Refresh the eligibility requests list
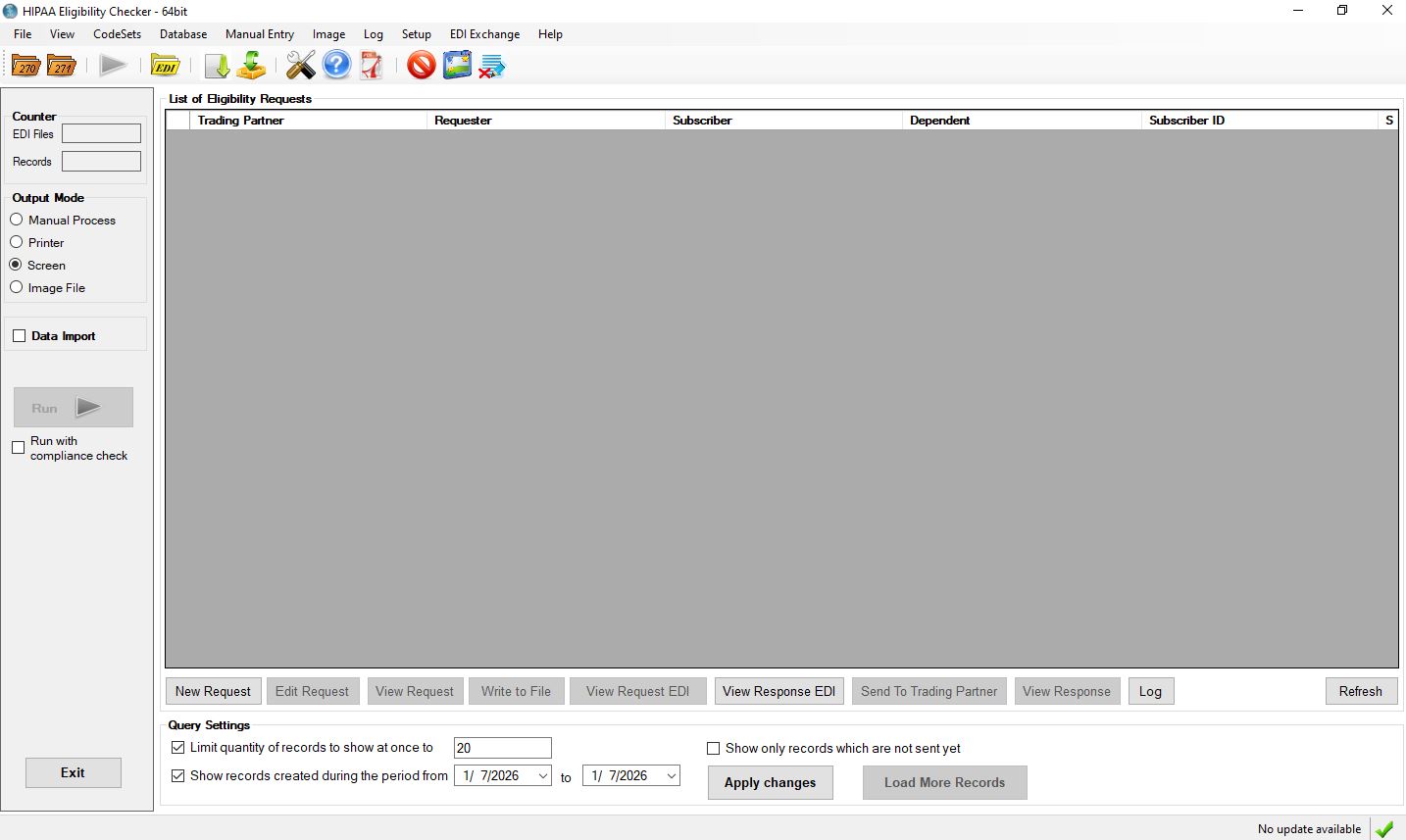1406x840 pixels. tap(1361, 691)
